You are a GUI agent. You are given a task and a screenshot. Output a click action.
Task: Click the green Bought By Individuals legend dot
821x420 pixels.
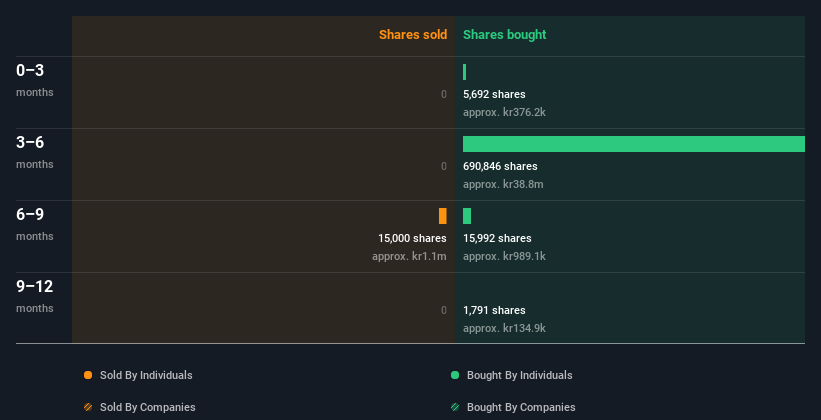point(455,375)
